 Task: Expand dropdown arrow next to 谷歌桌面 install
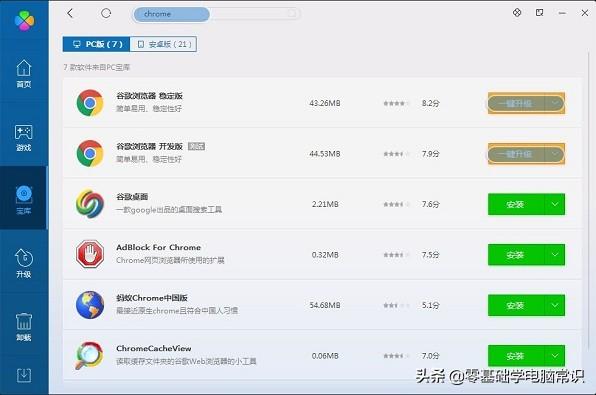pyautogui.click(x=555, y=204)
